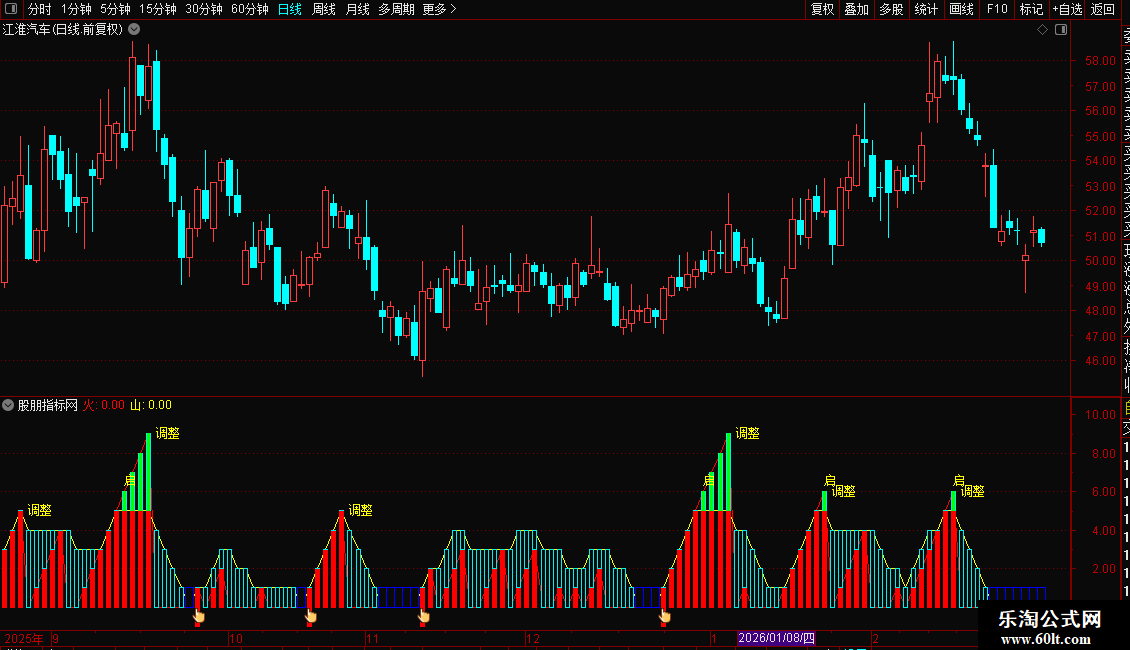
Task: Select the 5分钟 period tab
Action: coord(115,9)
